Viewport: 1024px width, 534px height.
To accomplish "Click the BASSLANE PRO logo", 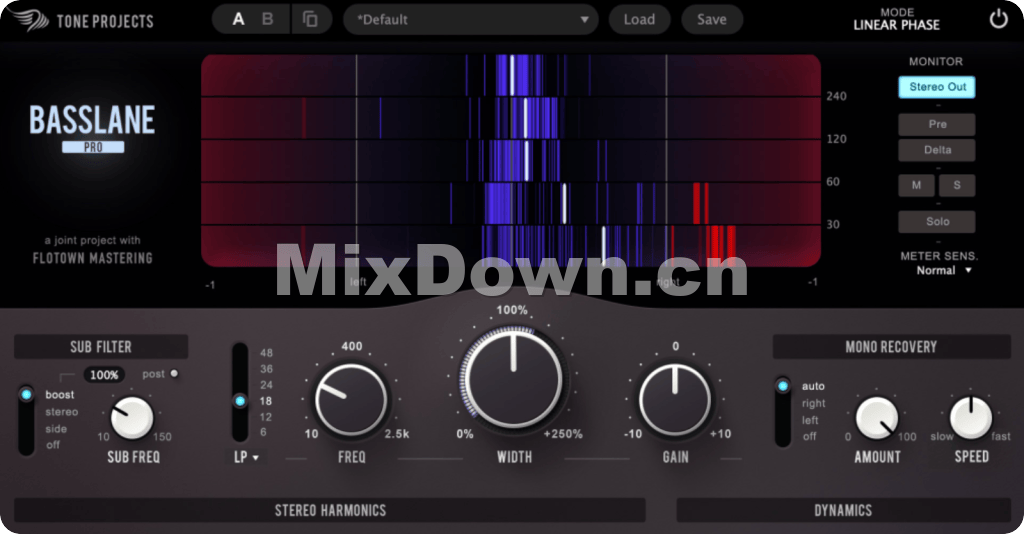I will 92,128.
